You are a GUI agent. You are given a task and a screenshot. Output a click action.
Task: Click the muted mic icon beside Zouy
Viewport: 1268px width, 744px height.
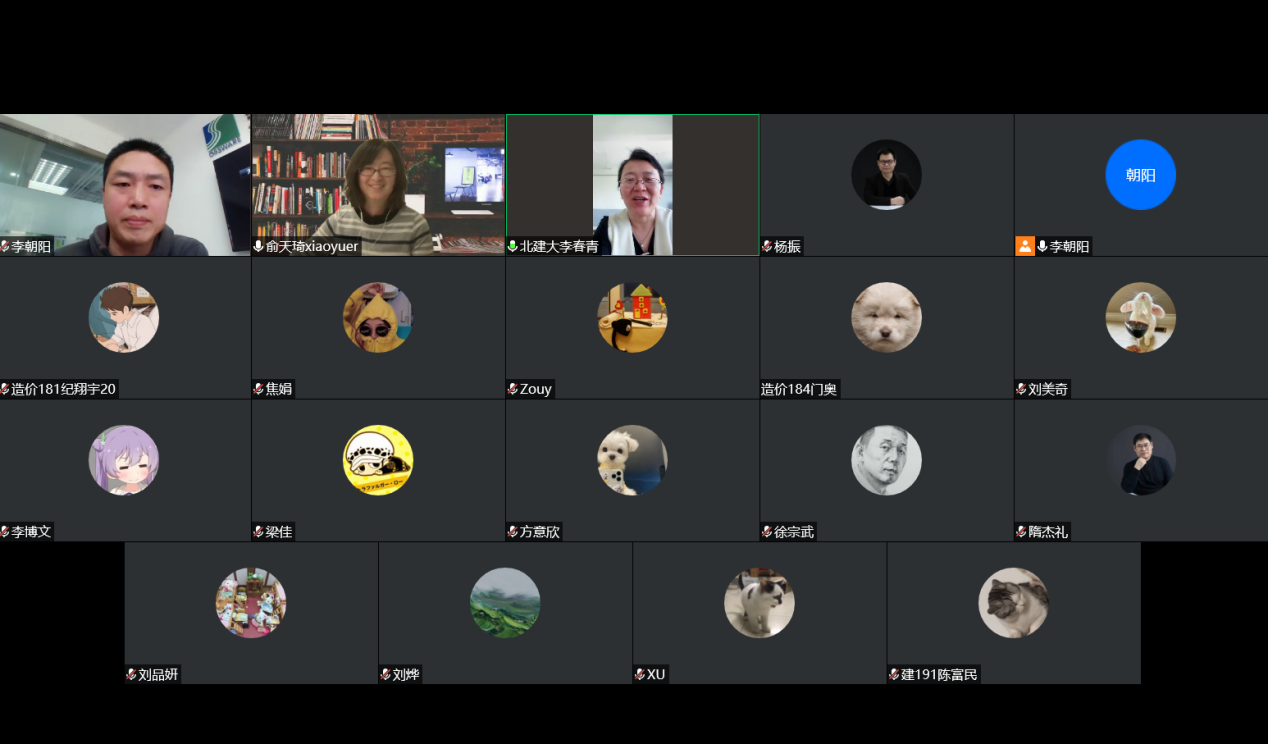pos(513,389)
